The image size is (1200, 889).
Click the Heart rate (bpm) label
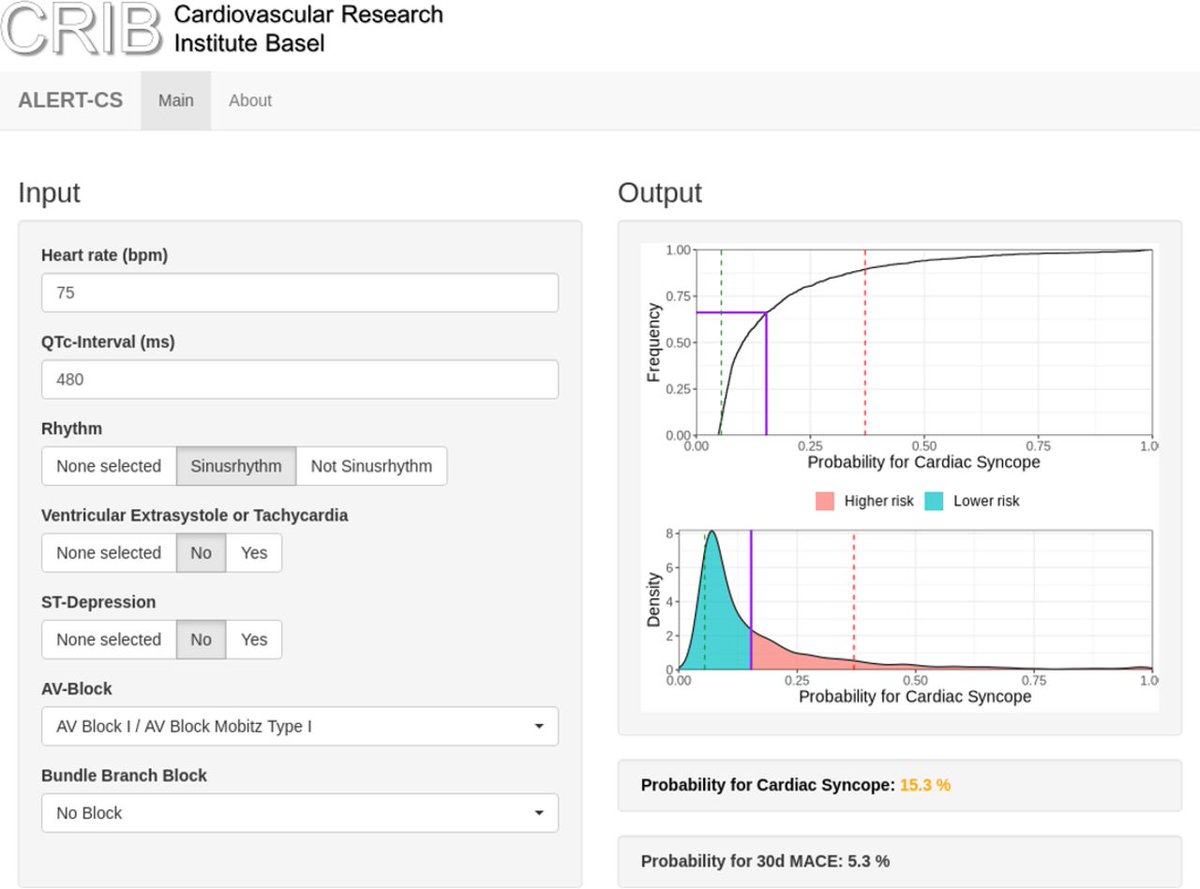(x=105, y=255)
